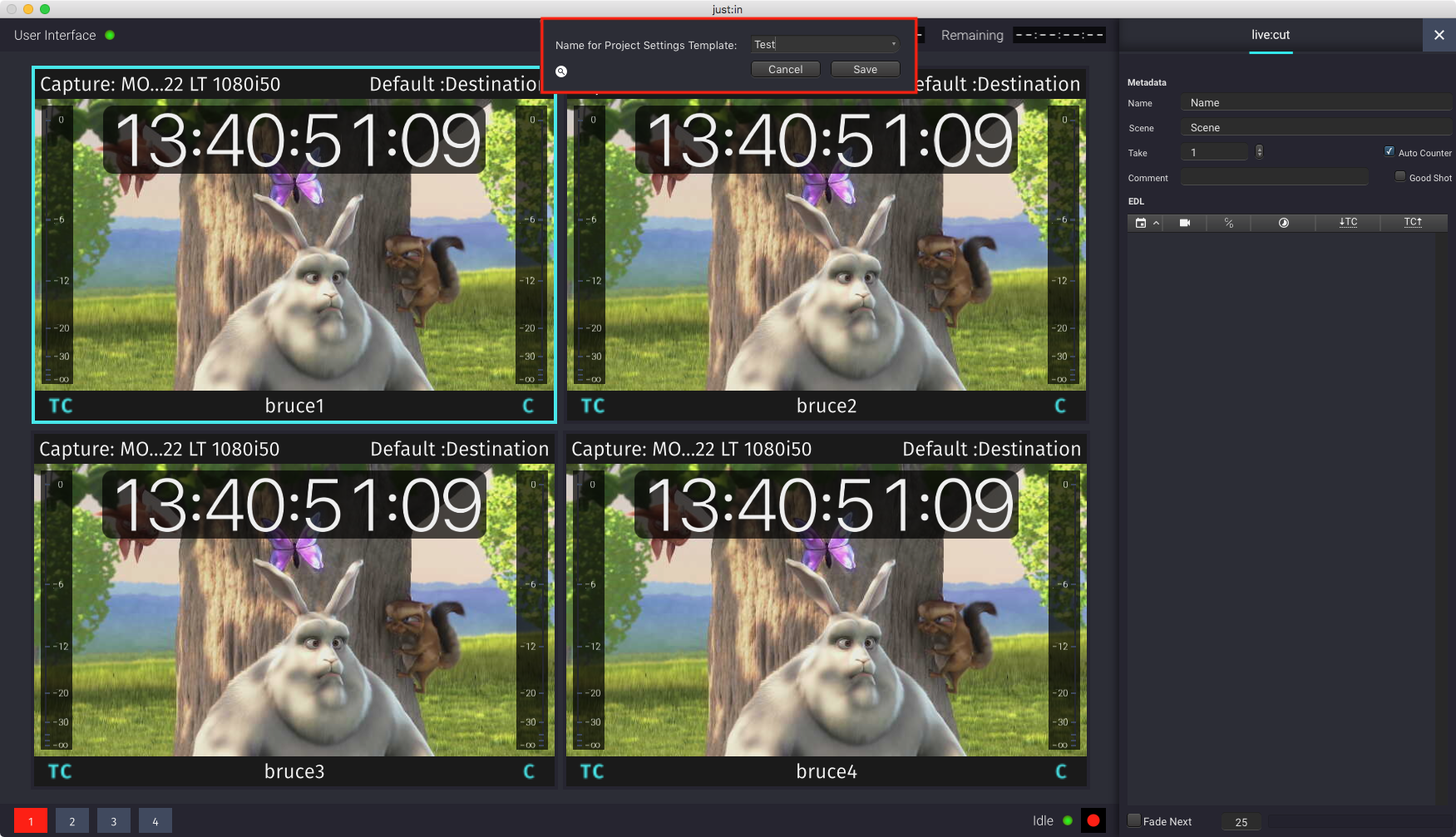Expand the EDL calendar chevron arrow
The image size is (1456, 837).
pyautogui.click(x=1156, y=223)
